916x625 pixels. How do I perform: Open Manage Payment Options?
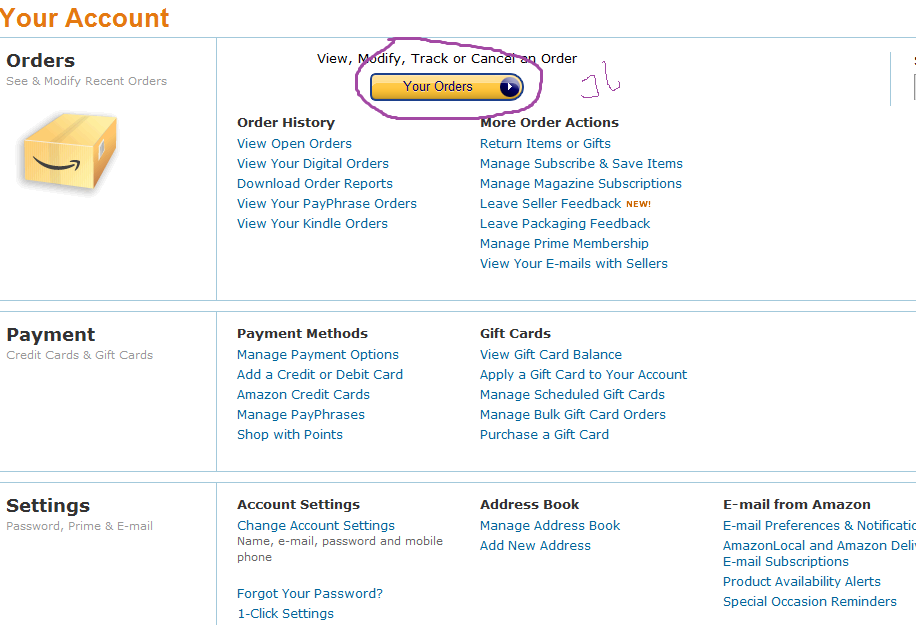point(318,355)
